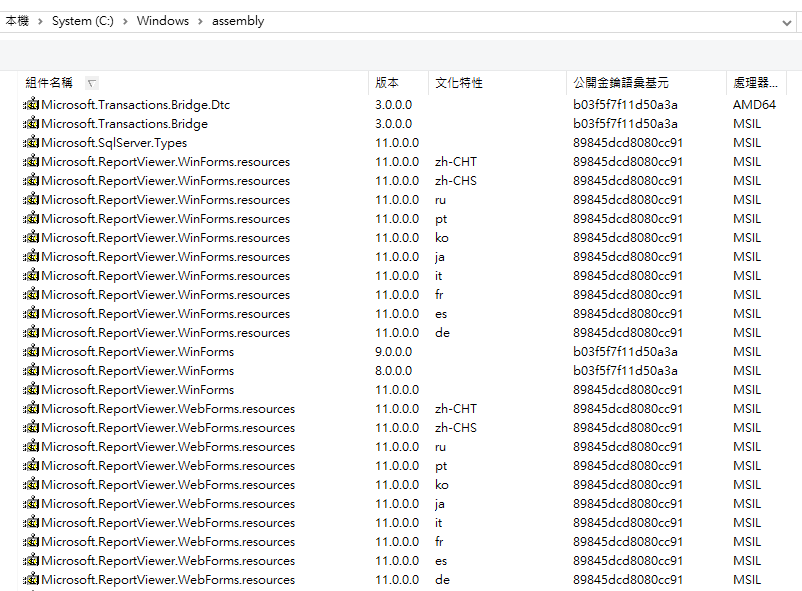The width and height of the screenshot is (802, 591).
Task: Click the Microsoft.Transactions.Bridge MSIL assembly icon
Action: (x=31, y=124)
